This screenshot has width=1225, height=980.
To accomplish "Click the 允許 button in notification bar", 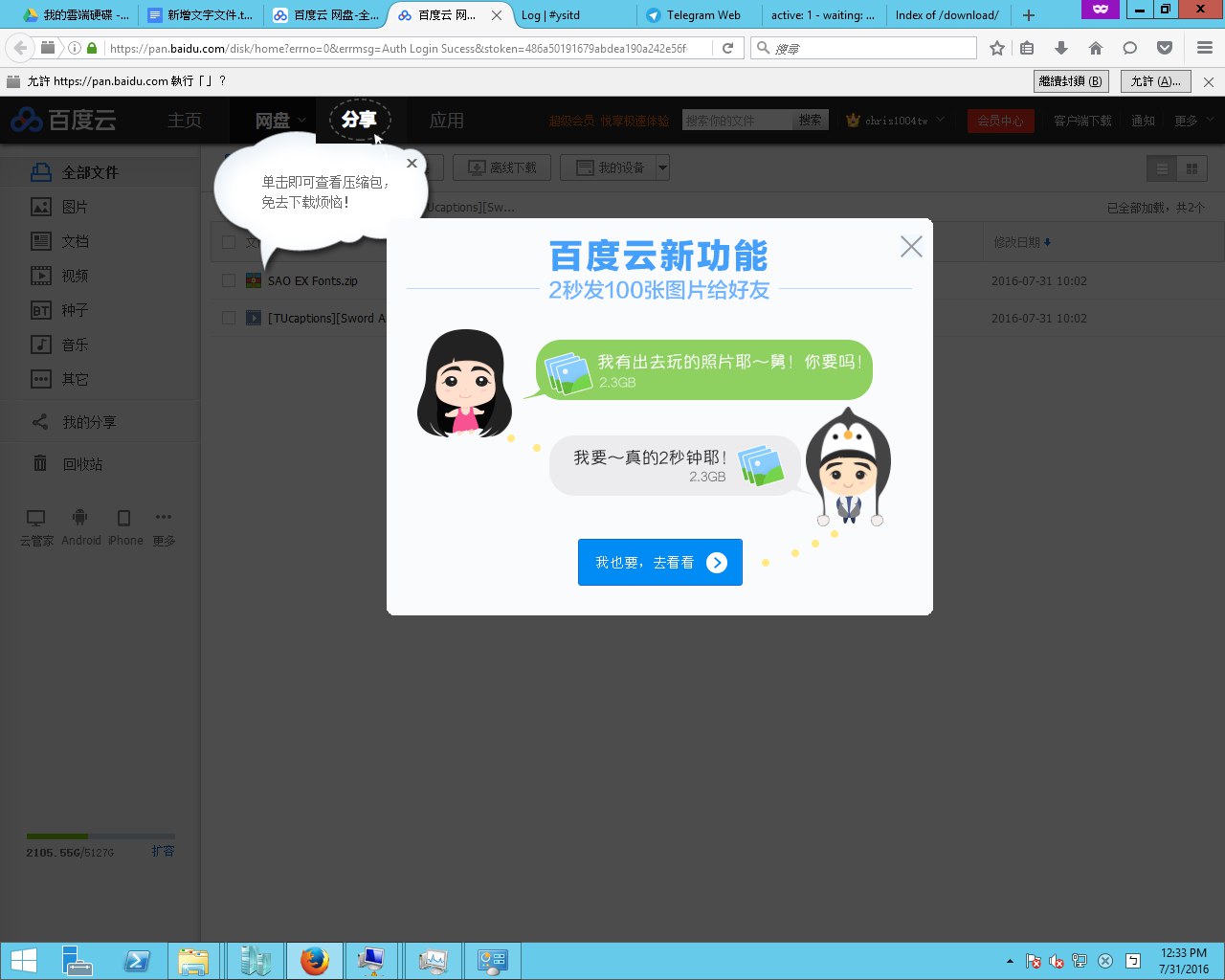I will pos(1155,81).
